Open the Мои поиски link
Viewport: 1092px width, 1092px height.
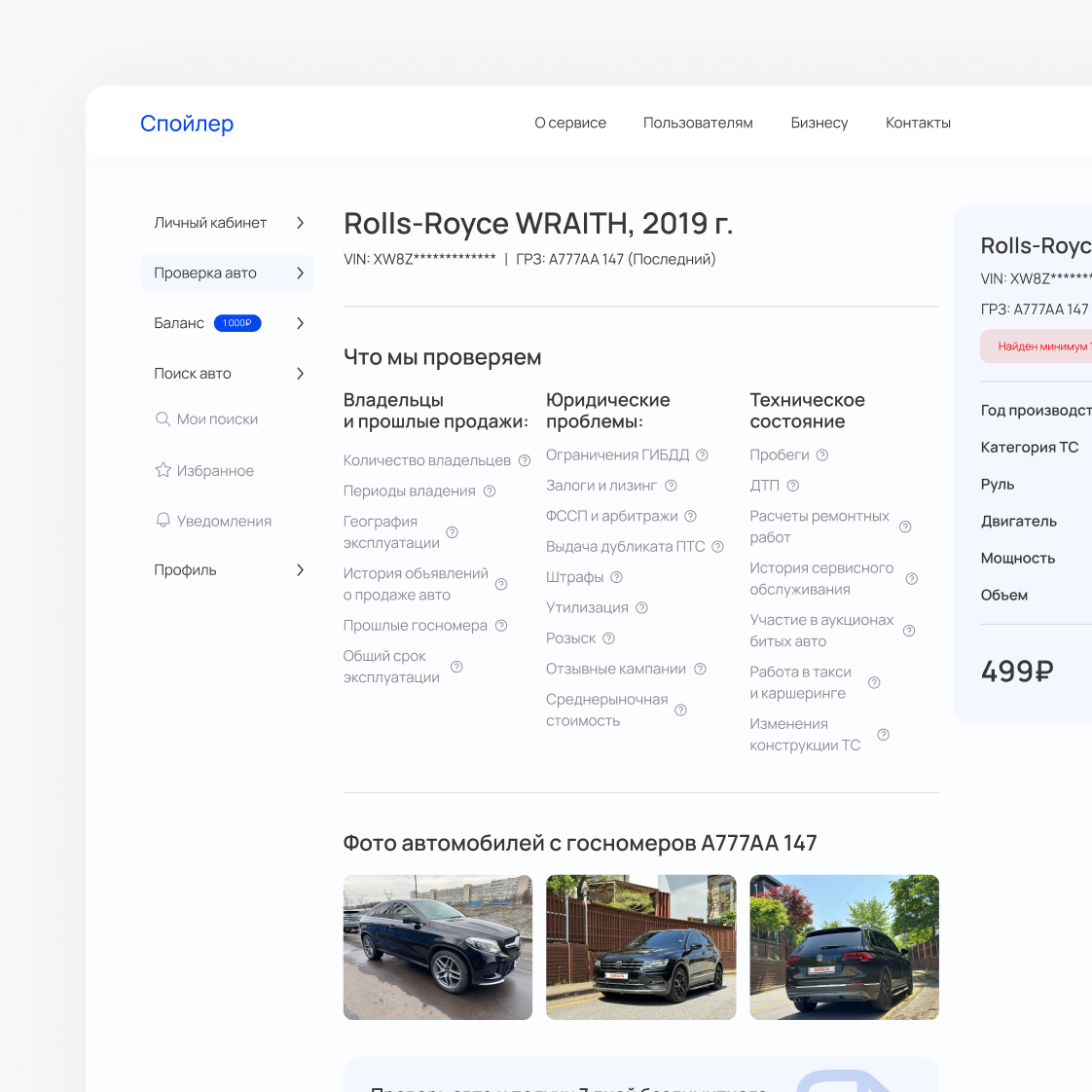point(217,419)
